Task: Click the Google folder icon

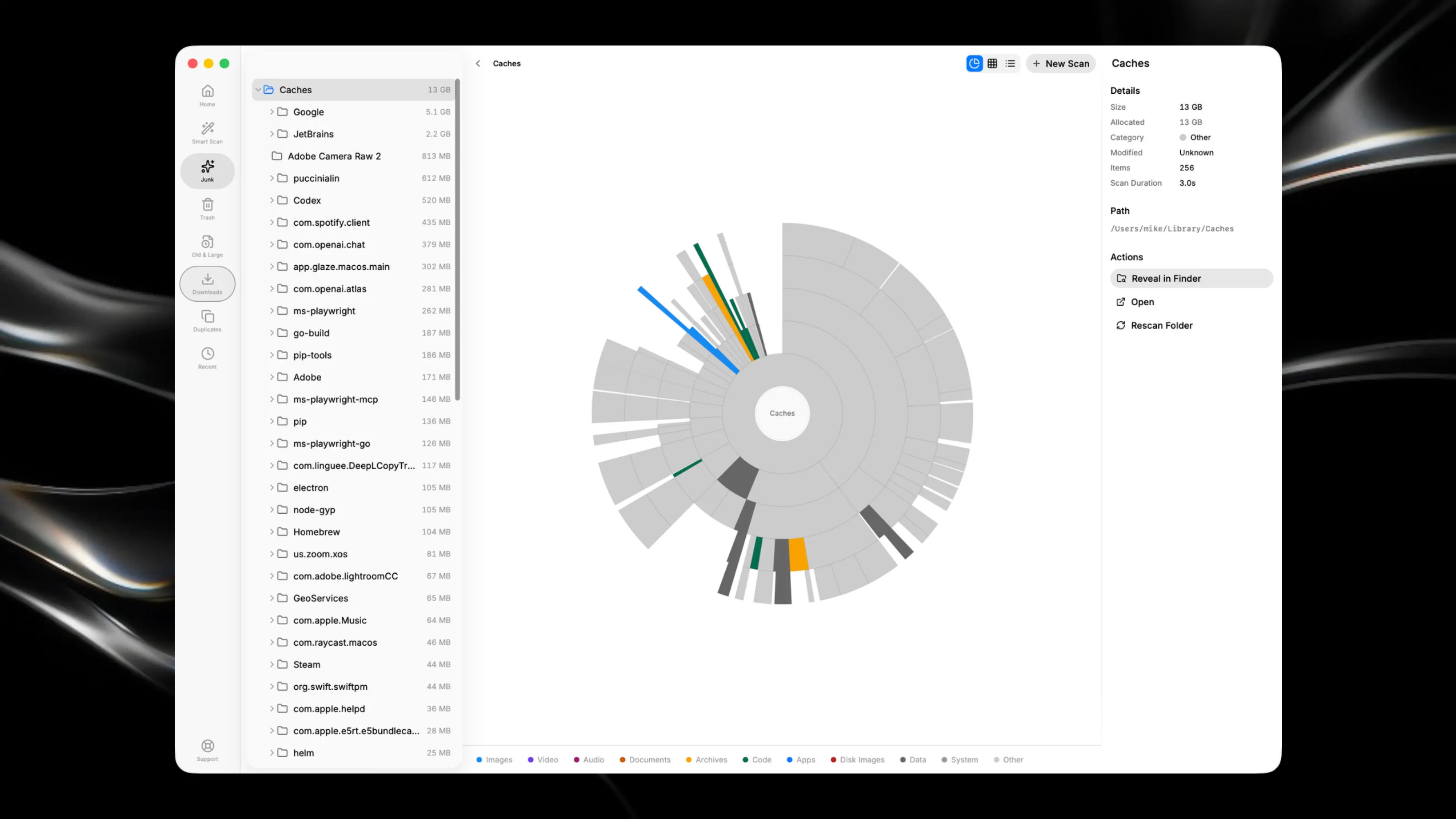Action: coord(283,111)
